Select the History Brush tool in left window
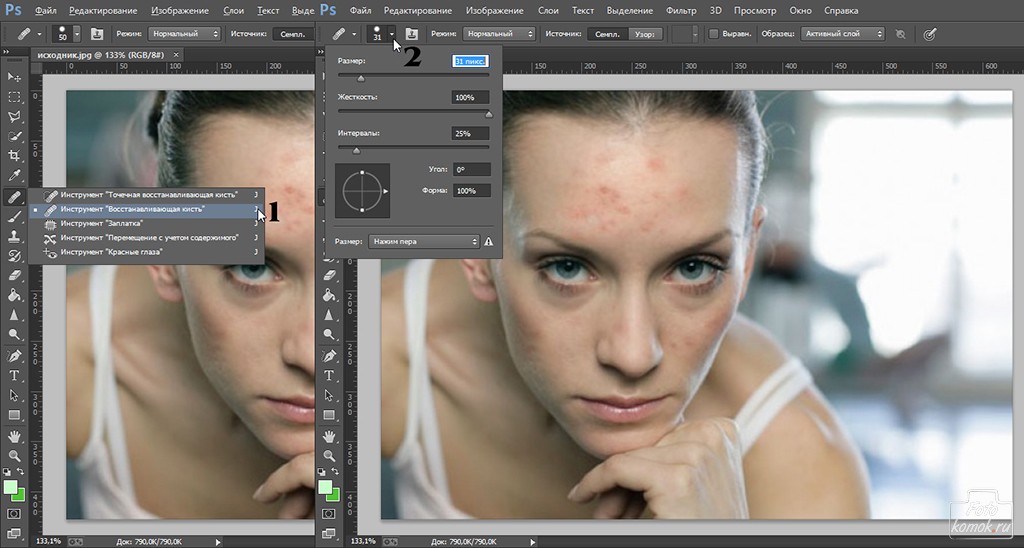 (x=14, y=256)
